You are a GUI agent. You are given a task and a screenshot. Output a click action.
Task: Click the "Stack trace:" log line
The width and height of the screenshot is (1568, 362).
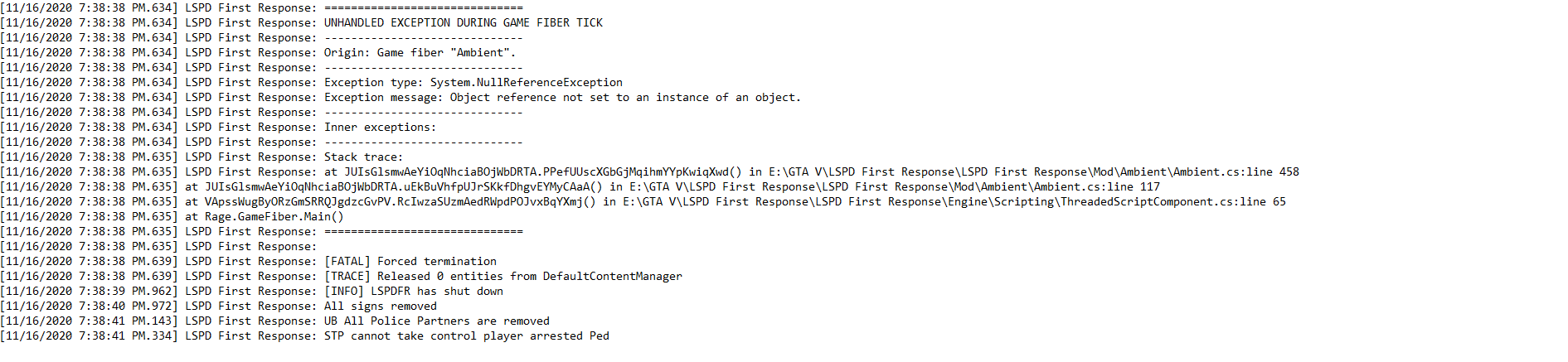[363, 157]
